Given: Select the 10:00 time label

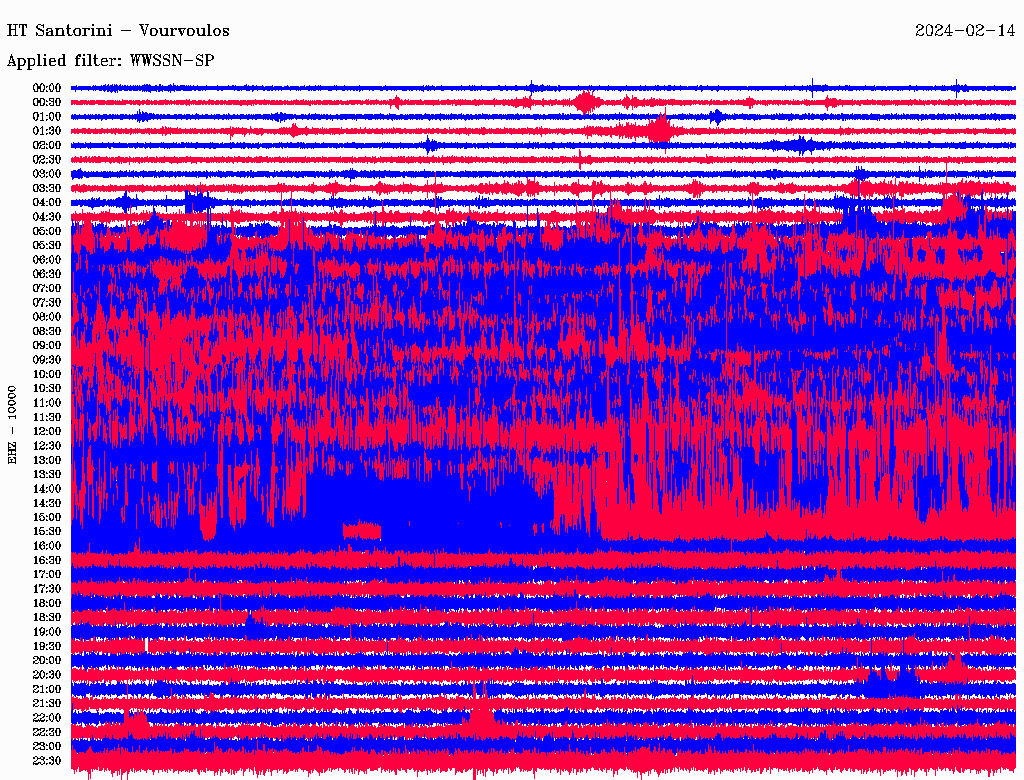Looking at the screenshot, I should click(47, 374).
